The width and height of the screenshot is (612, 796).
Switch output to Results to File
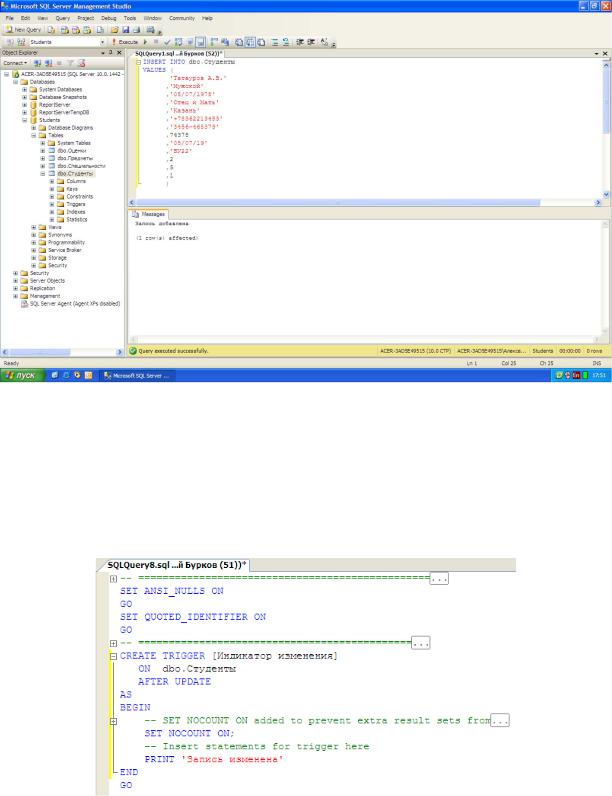[x=261, y=42]
